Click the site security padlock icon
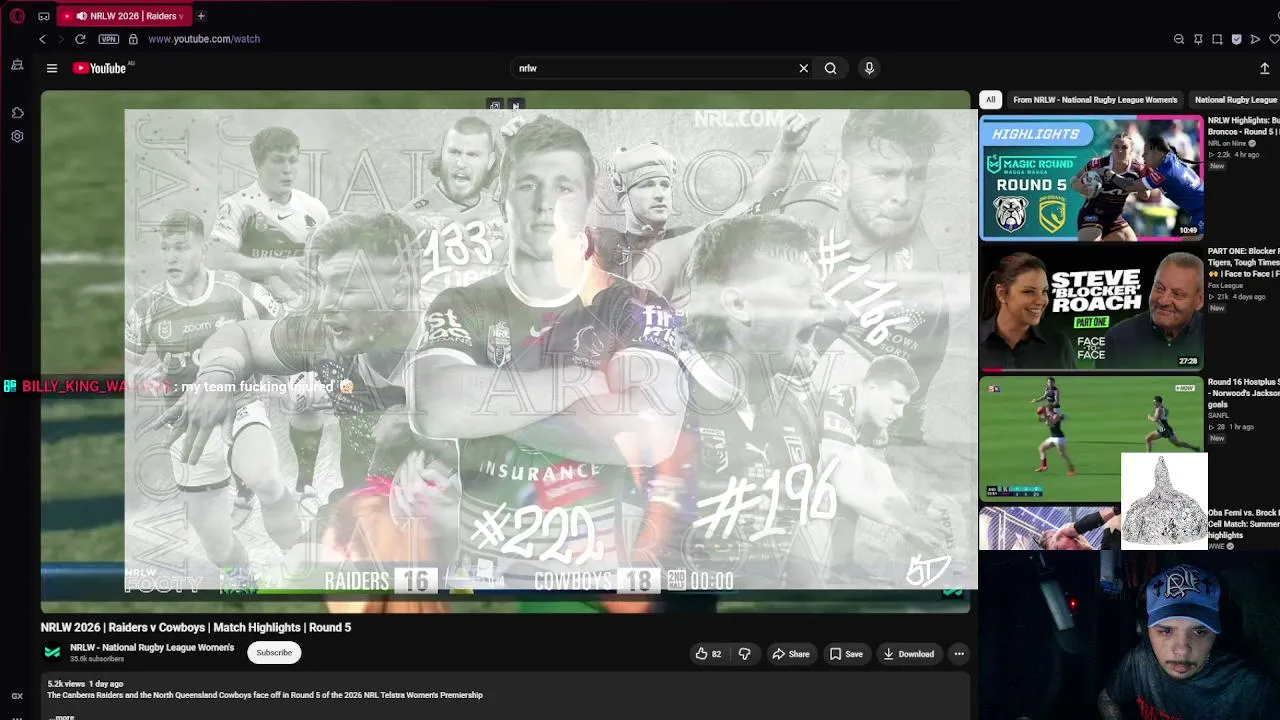The image size is (1280, 720). coord(133,39)
